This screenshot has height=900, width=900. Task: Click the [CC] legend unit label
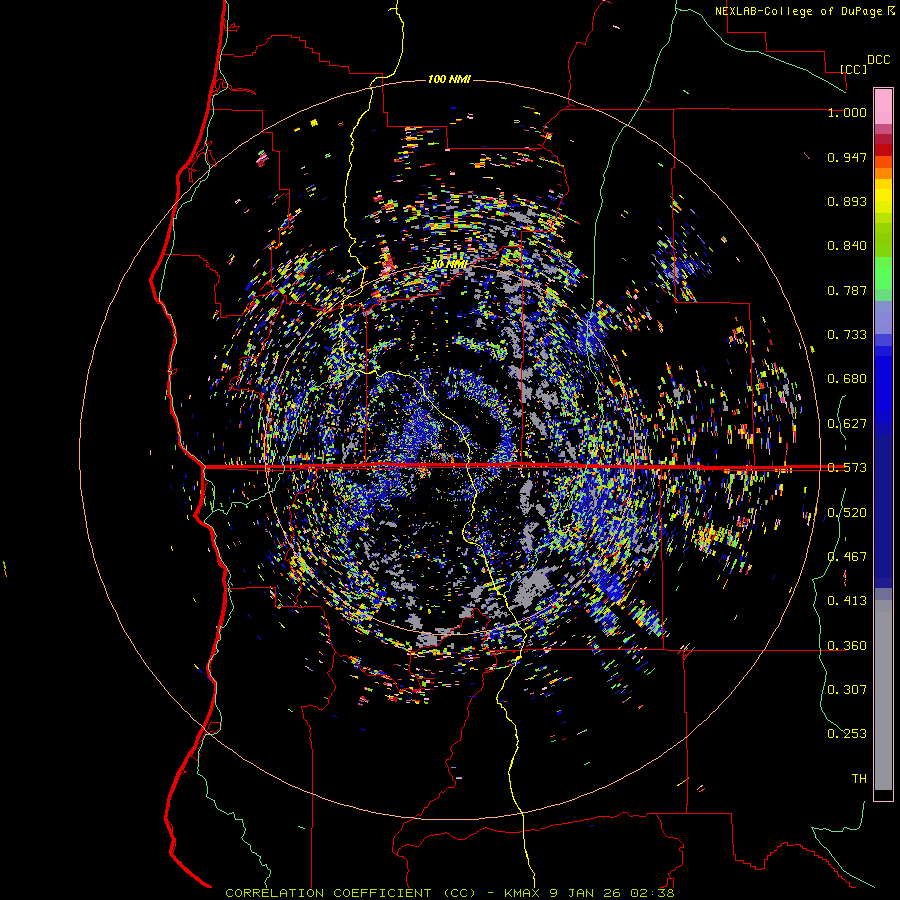pyautogui.click(x=854, y=69)
